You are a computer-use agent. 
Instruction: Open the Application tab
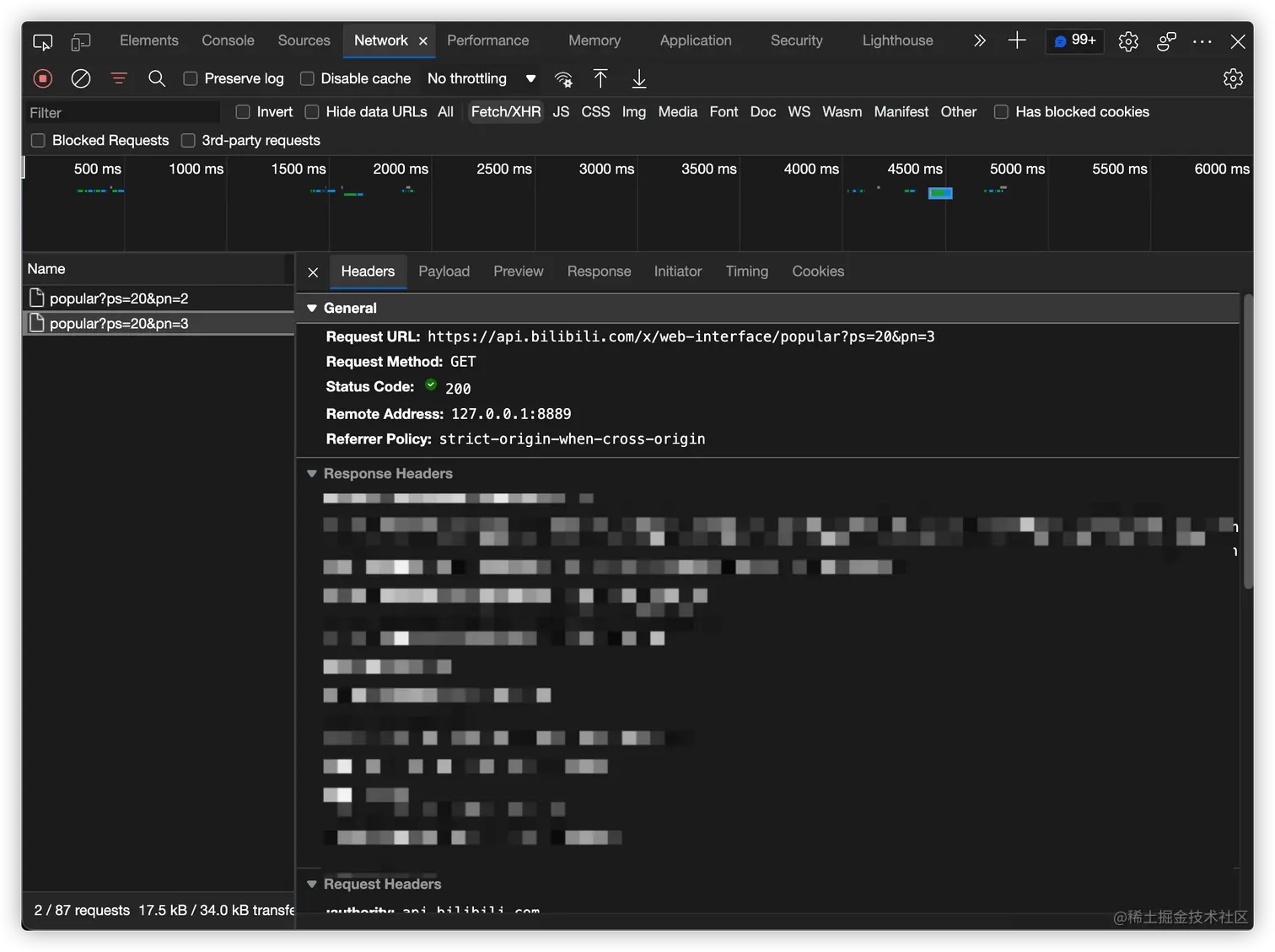pyautogui.click(x=696, y=40)
